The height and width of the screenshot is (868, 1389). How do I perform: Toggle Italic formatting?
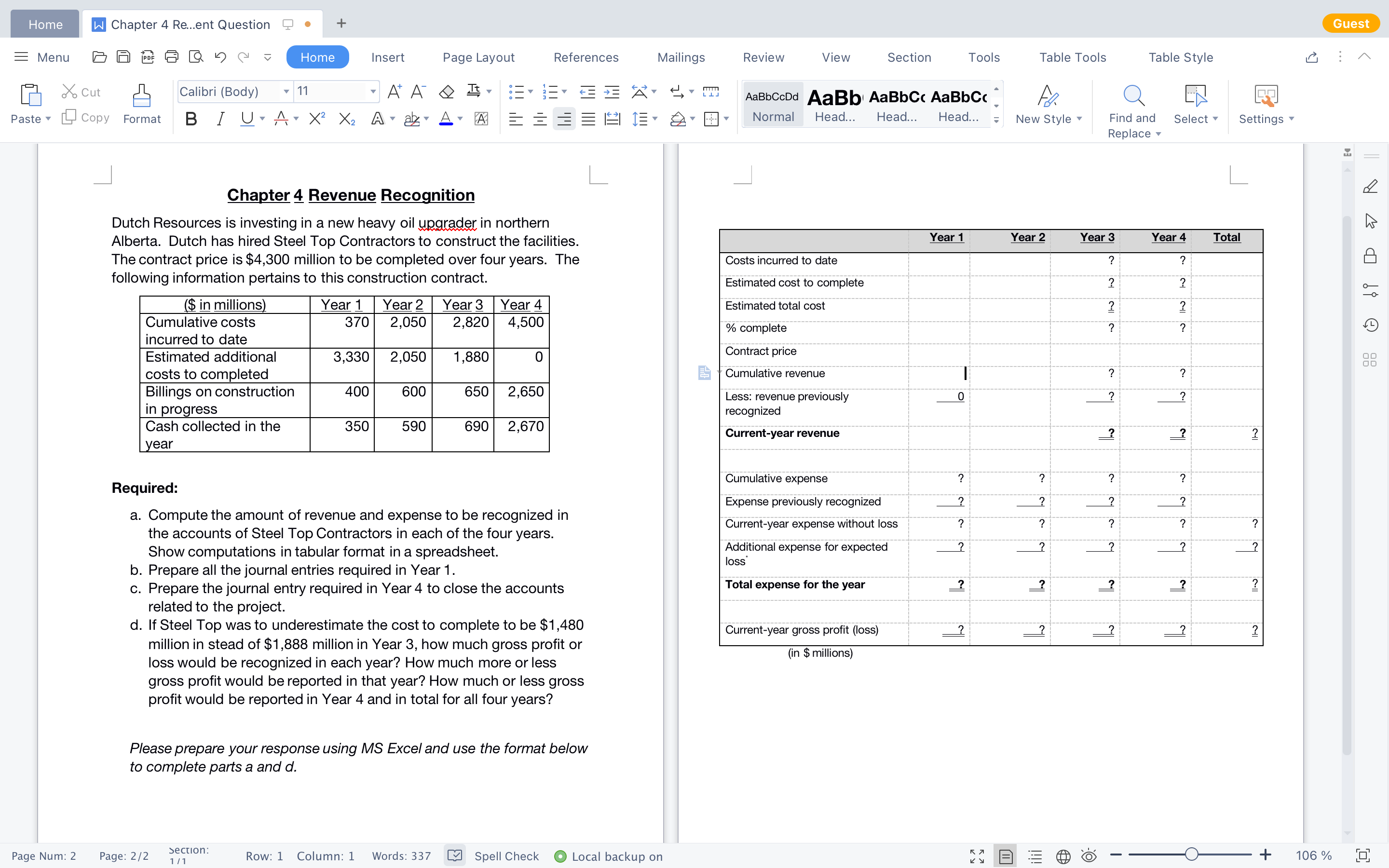coord(219,119)
